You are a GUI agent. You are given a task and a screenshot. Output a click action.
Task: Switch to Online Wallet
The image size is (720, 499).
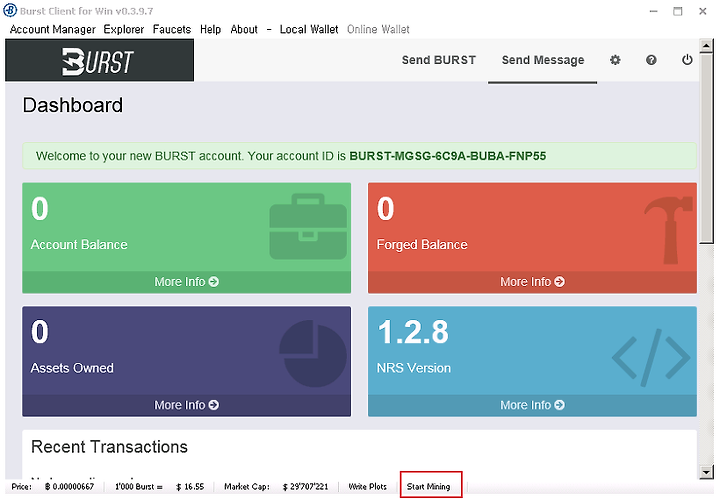click(x=378, y=29)
